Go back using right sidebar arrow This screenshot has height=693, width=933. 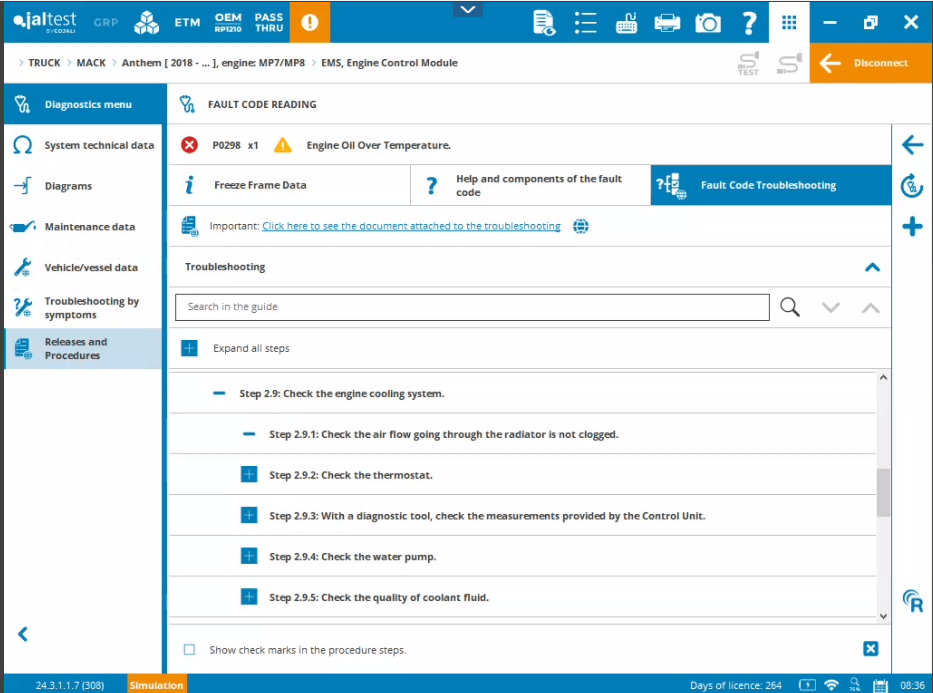click(x=912, y=145)
